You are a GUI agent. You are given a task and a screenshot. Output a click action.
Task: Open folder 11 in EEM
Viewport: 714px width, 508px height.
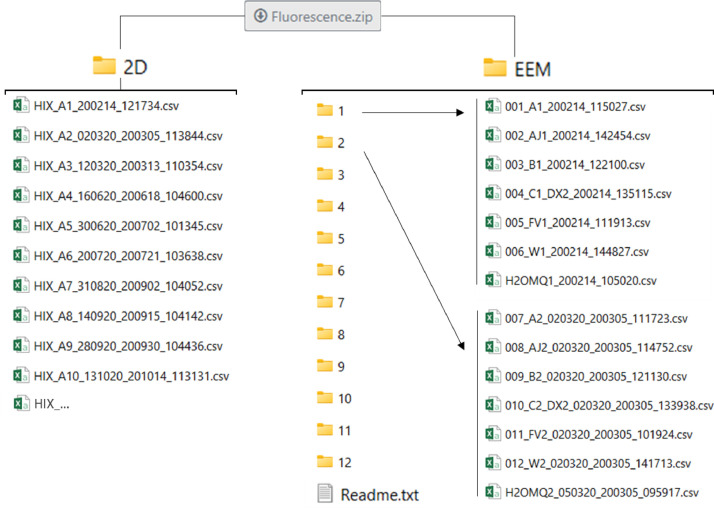click(x=334, y=430)
